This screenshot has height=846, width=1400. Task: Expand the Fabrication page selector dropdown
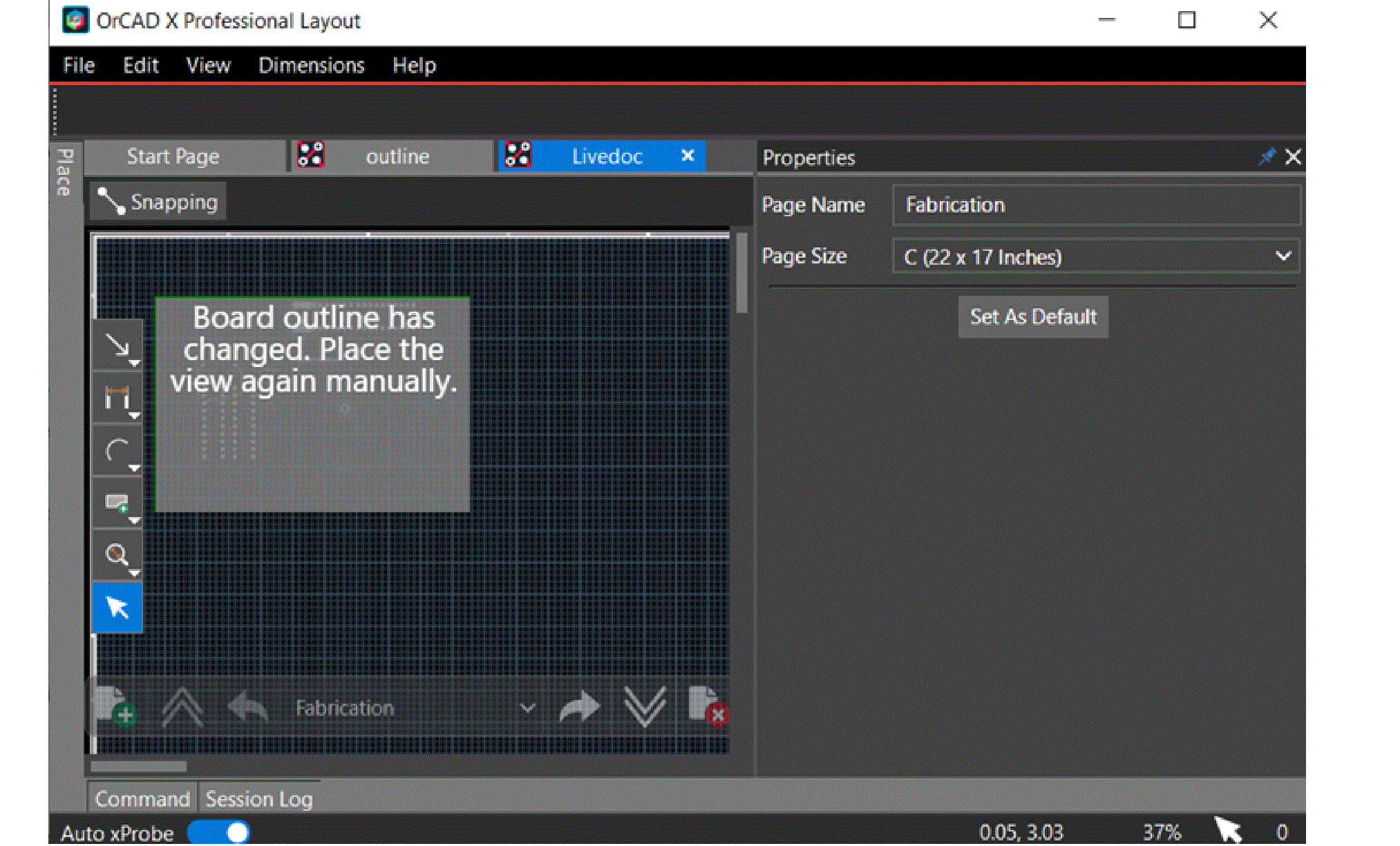point(527,707)
